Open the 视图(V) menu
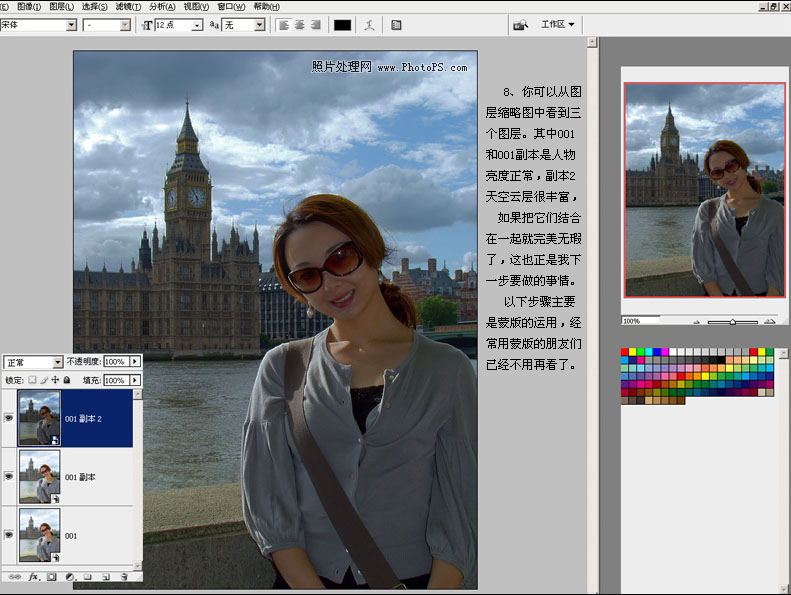This screenshot has height=595, width=791. 196,7
